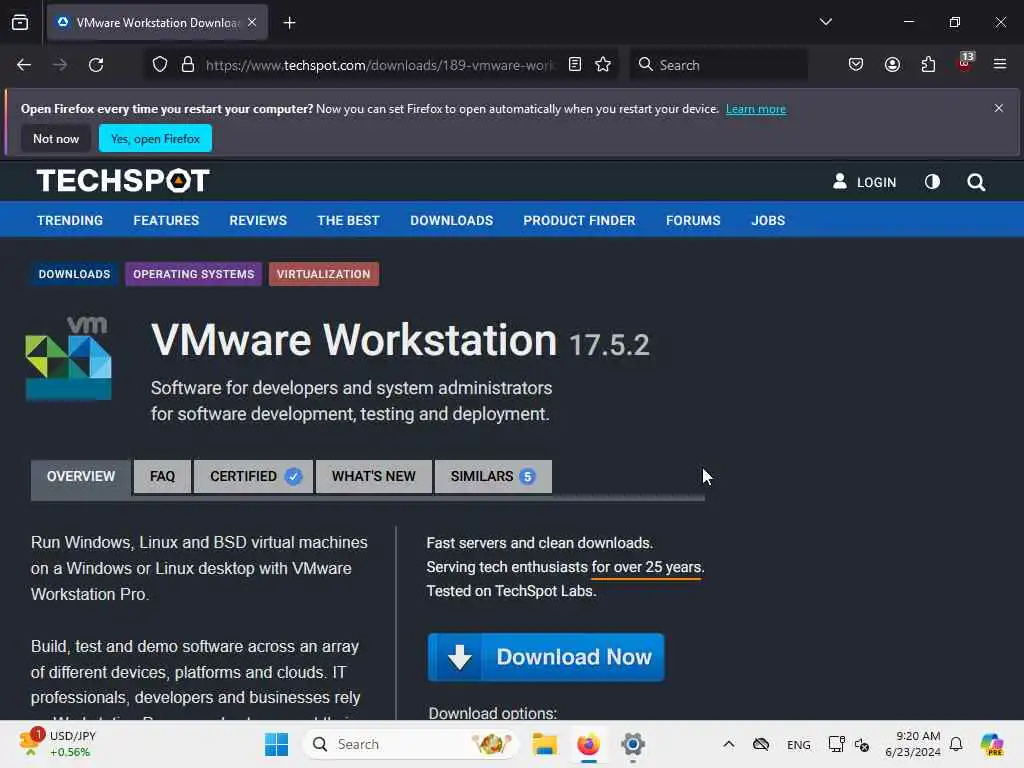Image resolution: width=1024 pixels, height=768 pixels.
Task: Open the Firefox account icon
Action: (x=892, y=65)
